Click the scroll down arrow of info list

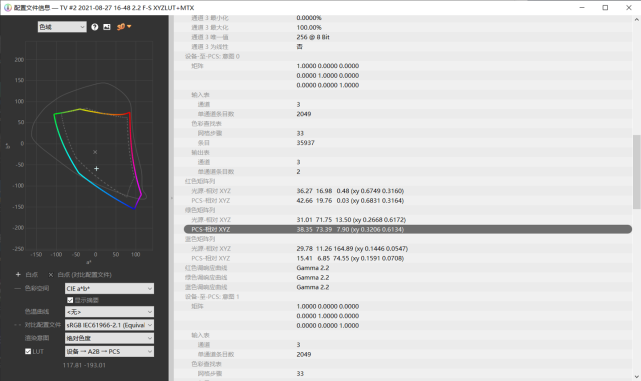[x=637, y=377]
